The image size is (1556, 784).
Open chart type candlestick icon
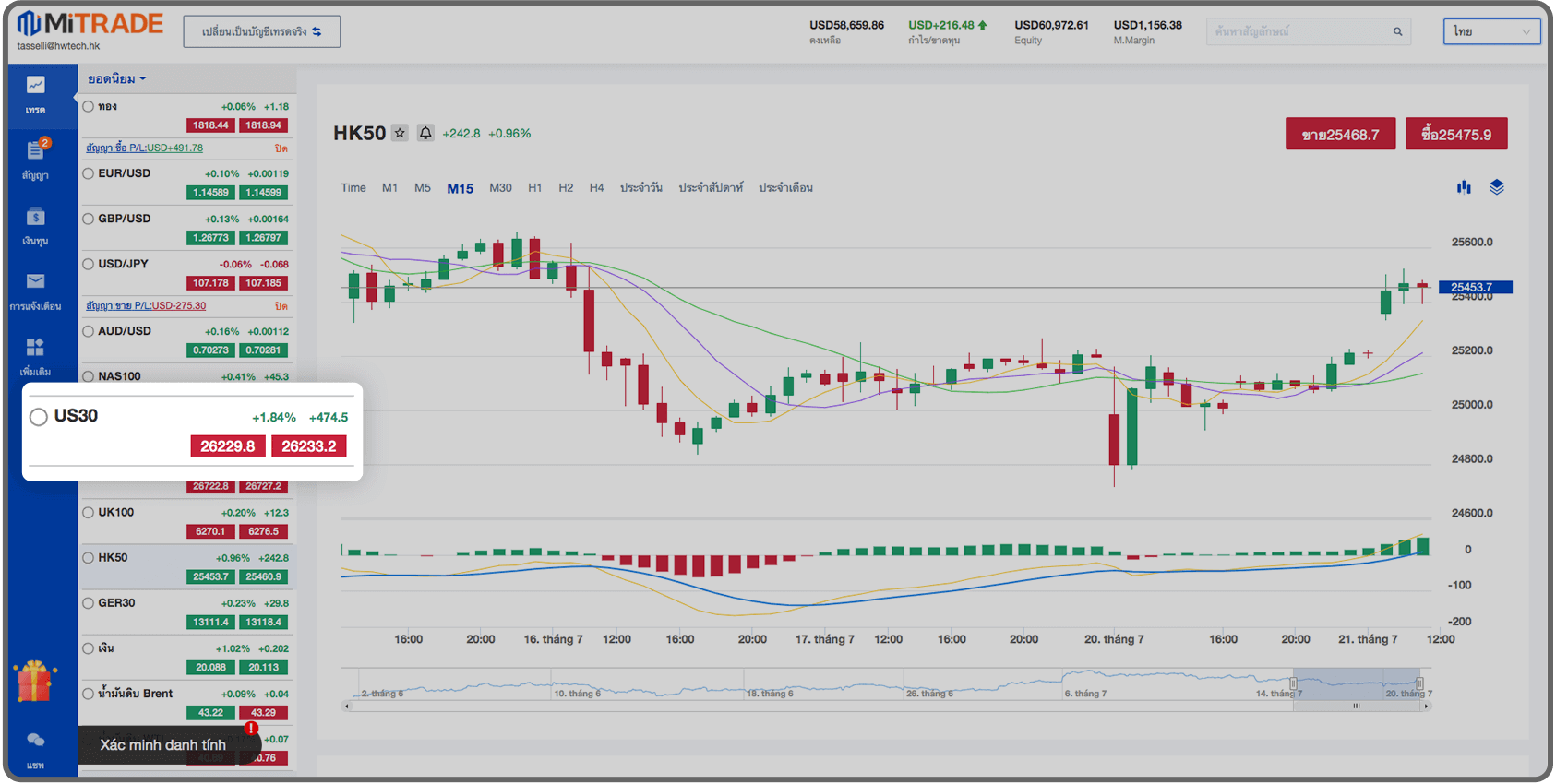click(1464, 187)
